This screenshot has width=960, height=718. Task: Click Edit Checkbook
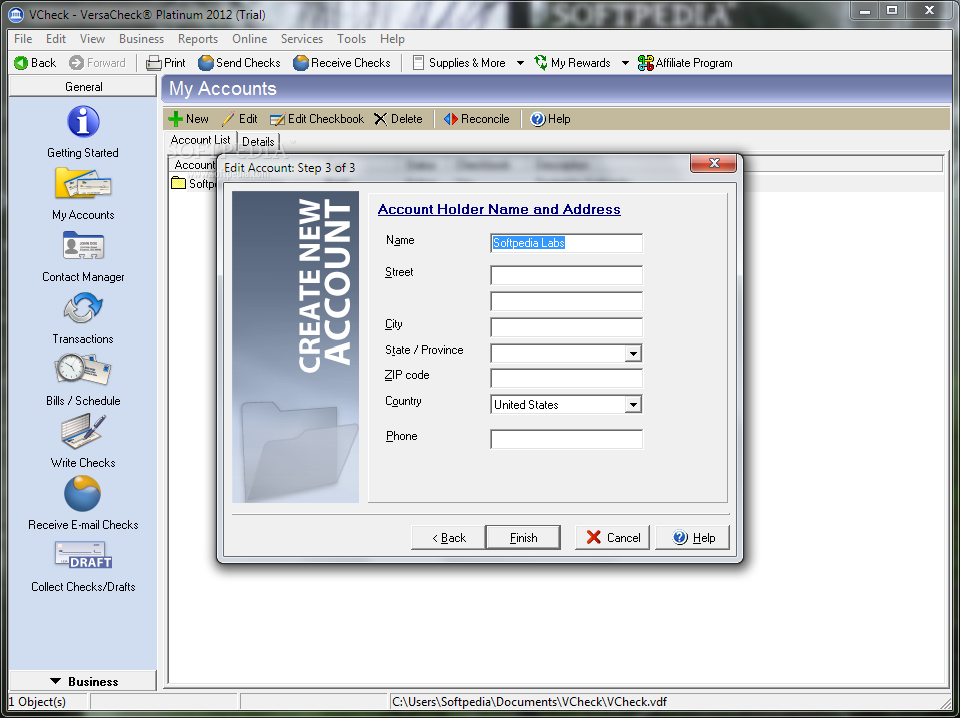pyautogui.click(x=317, y=119)
